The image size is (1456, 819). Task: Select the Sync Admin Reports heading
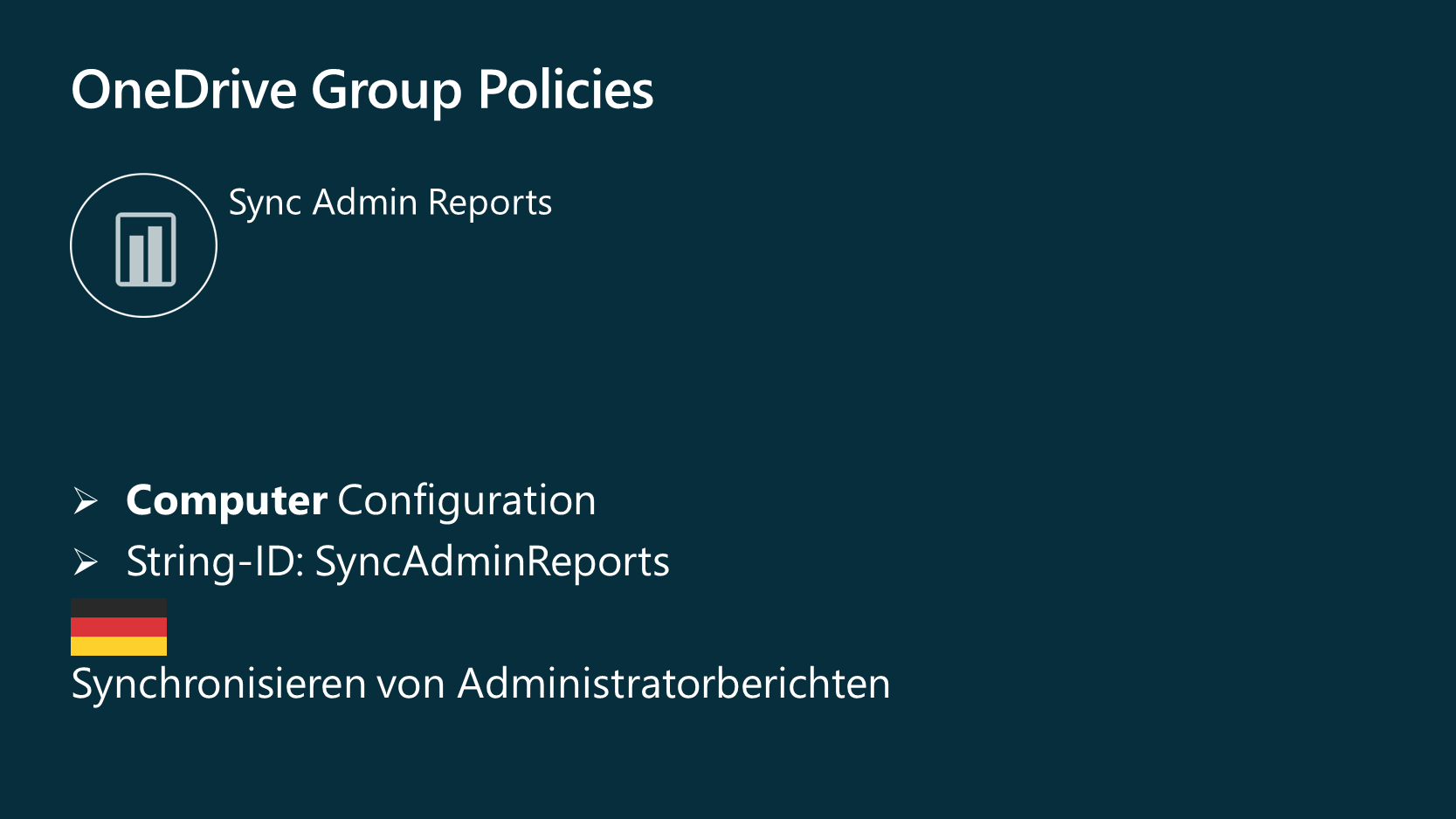tap(390, 203)
